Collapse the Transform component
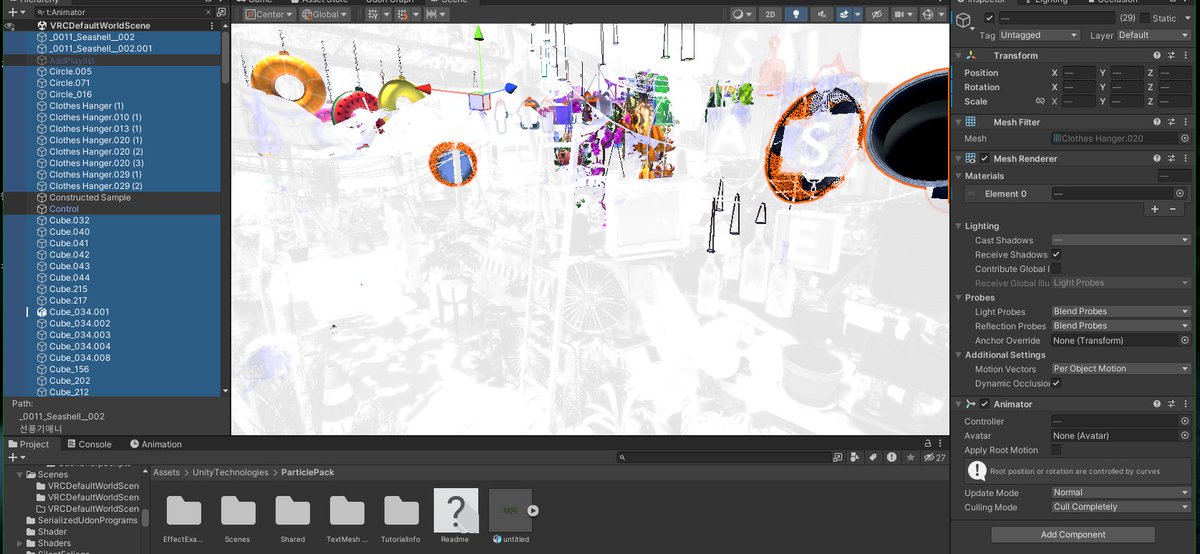This screenshot has width=1200, height=554. click(x=959, y=56)
